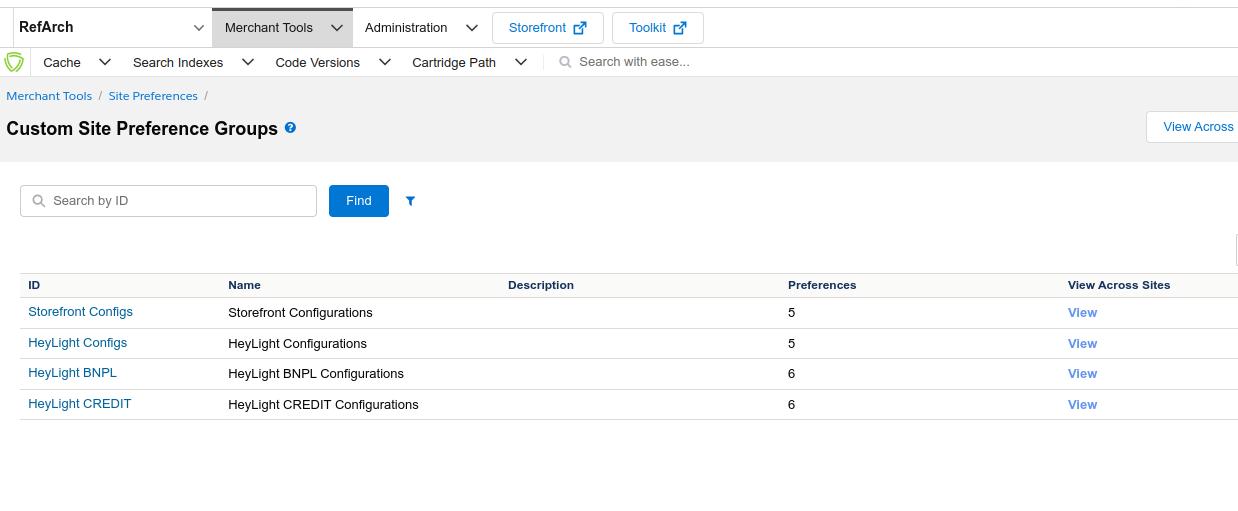Click the magnifier icon in Search by ID box
1238x511 pixels.
coord(39,201)
